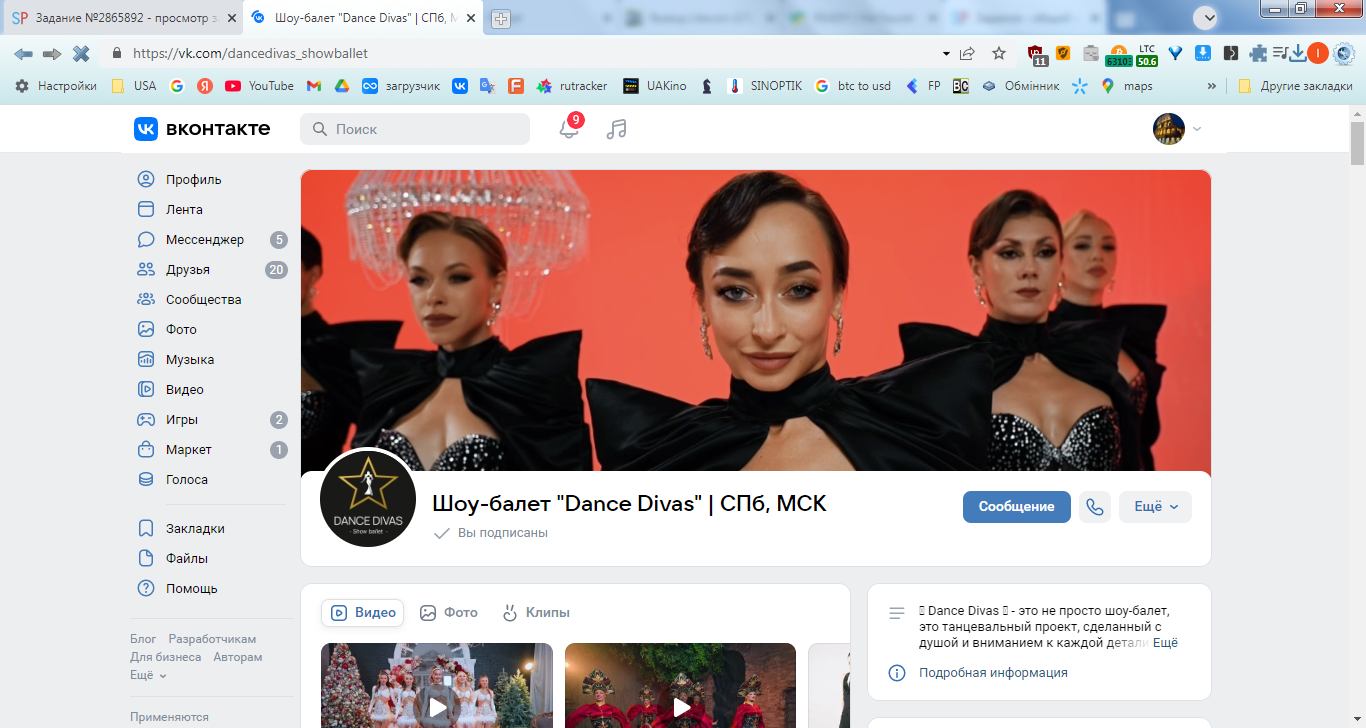
Task: Open the browser extensions puzzle icon
Action: click(1258, 54)
